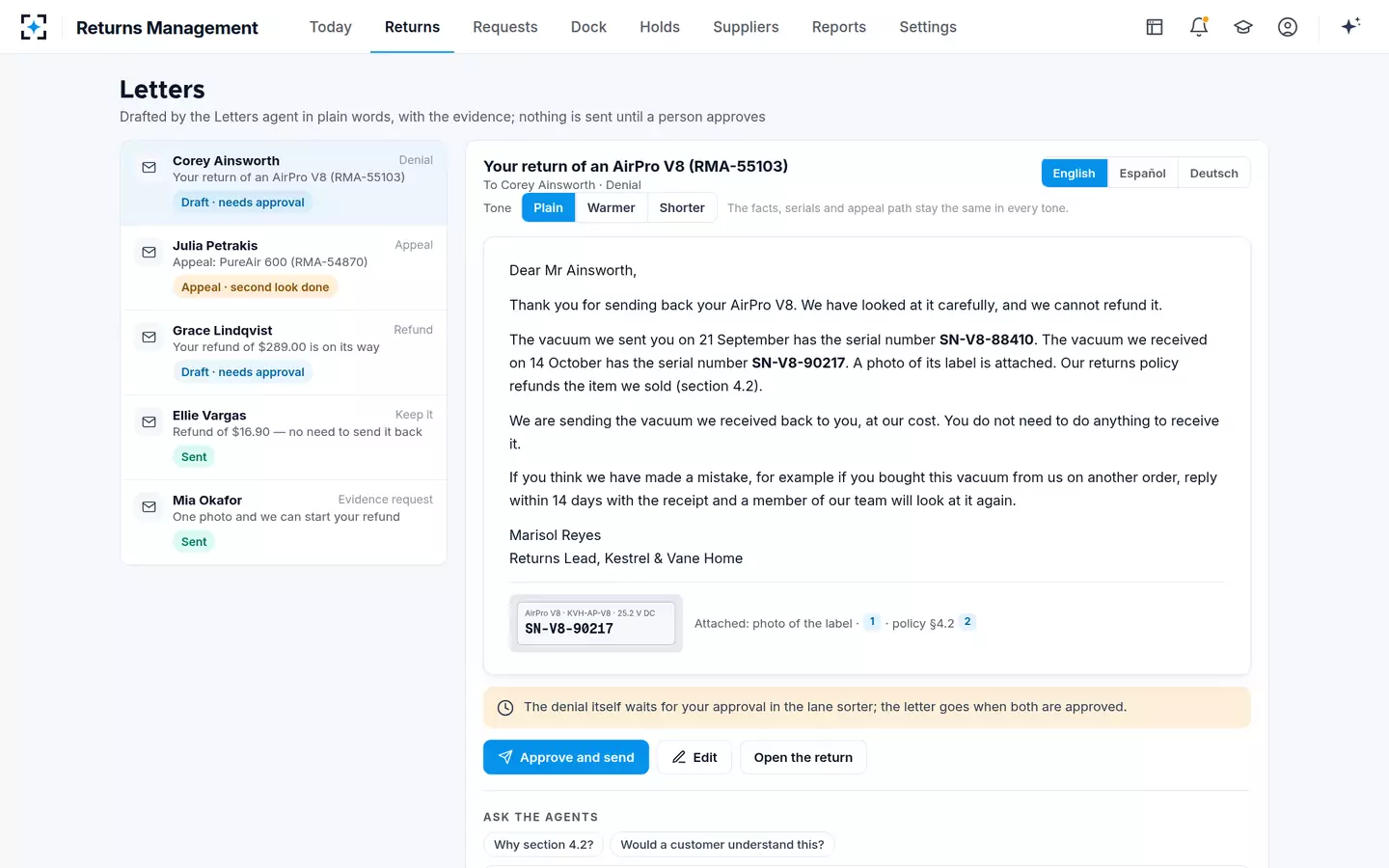Open the Holds tab
Image resolution: width=1389 pixels, height=868 pixels.
click(660, 27)
